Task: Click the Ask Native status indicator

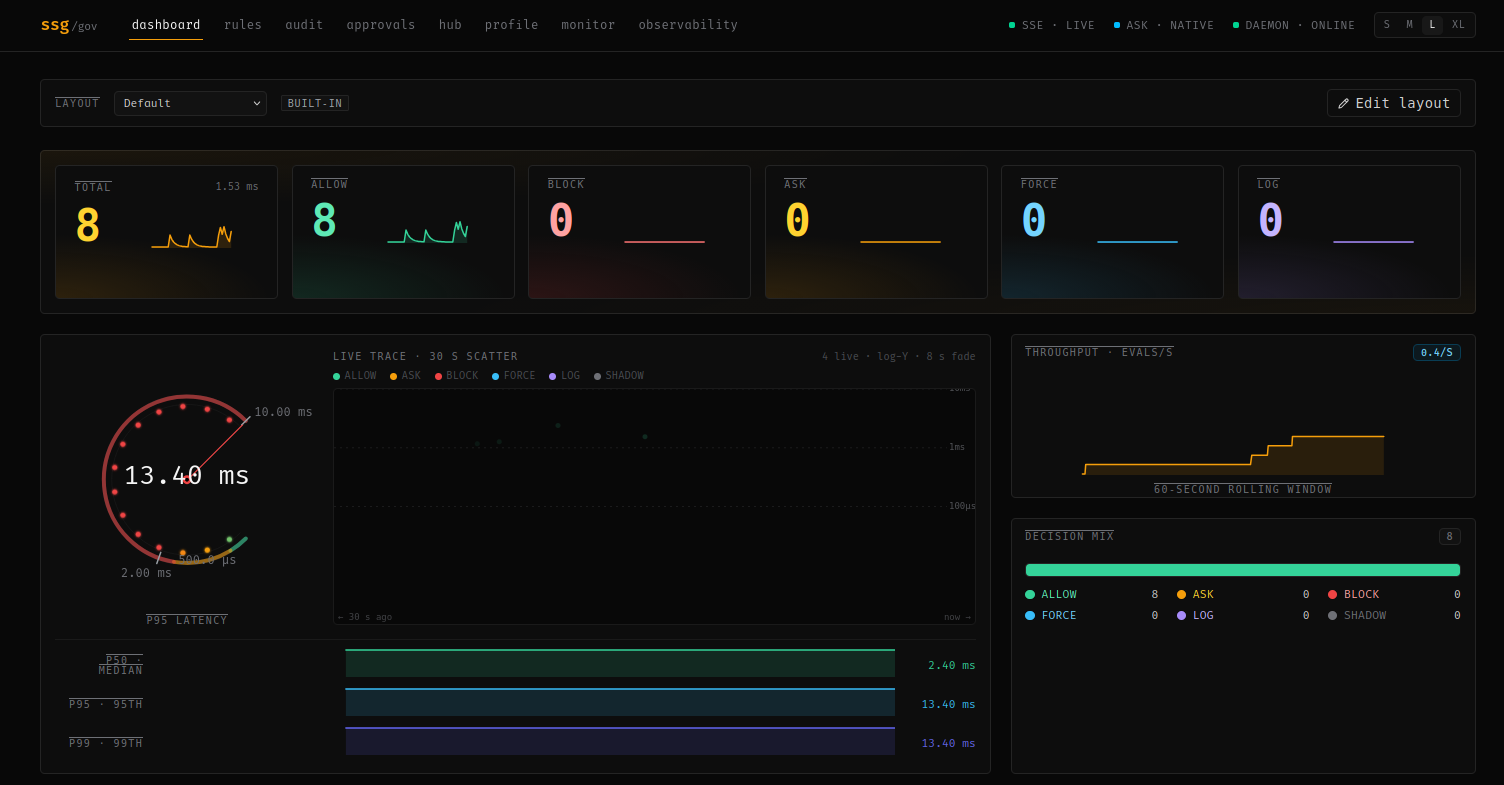Action: 1163,25
